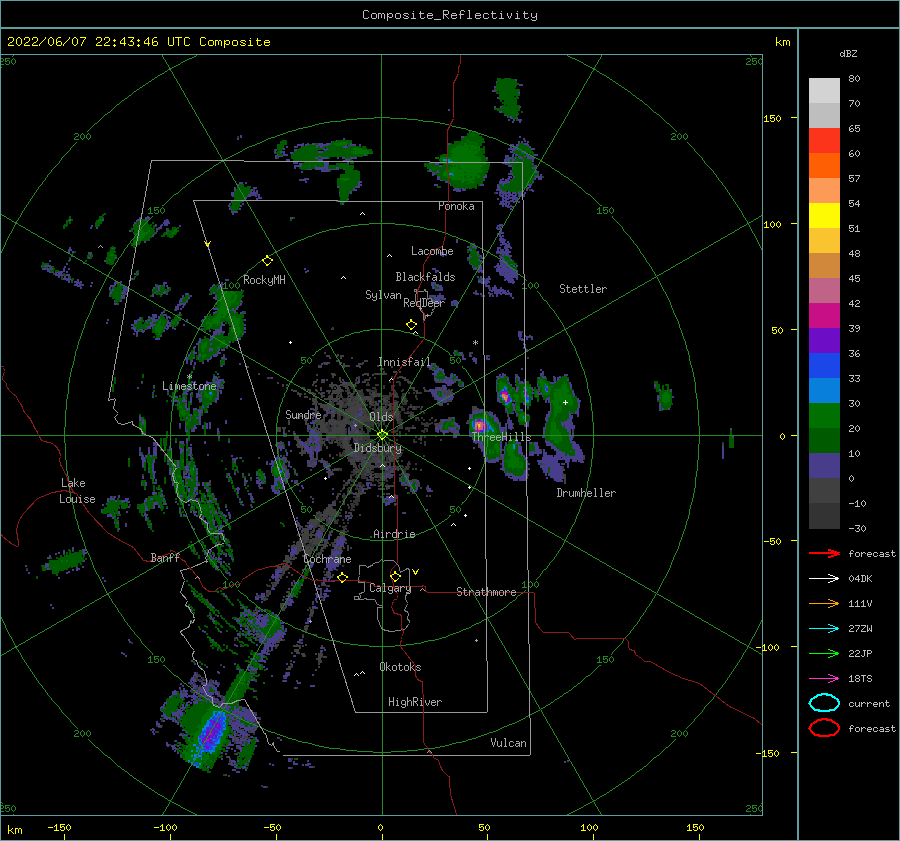Select the bright green 30 dBZ swatch

click(x=824, y=415)
